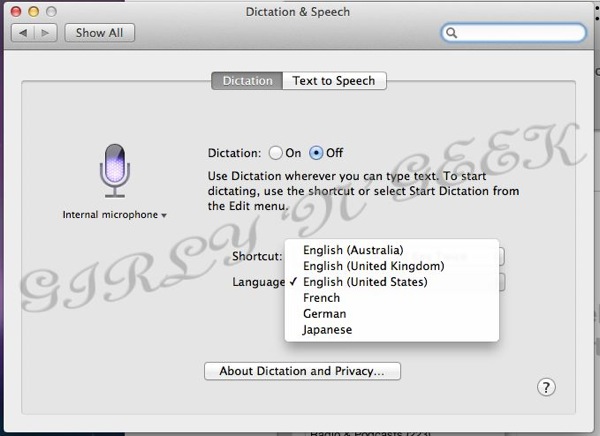
Task: Click the magnifying glass search icon
Action: coord(452,33)
